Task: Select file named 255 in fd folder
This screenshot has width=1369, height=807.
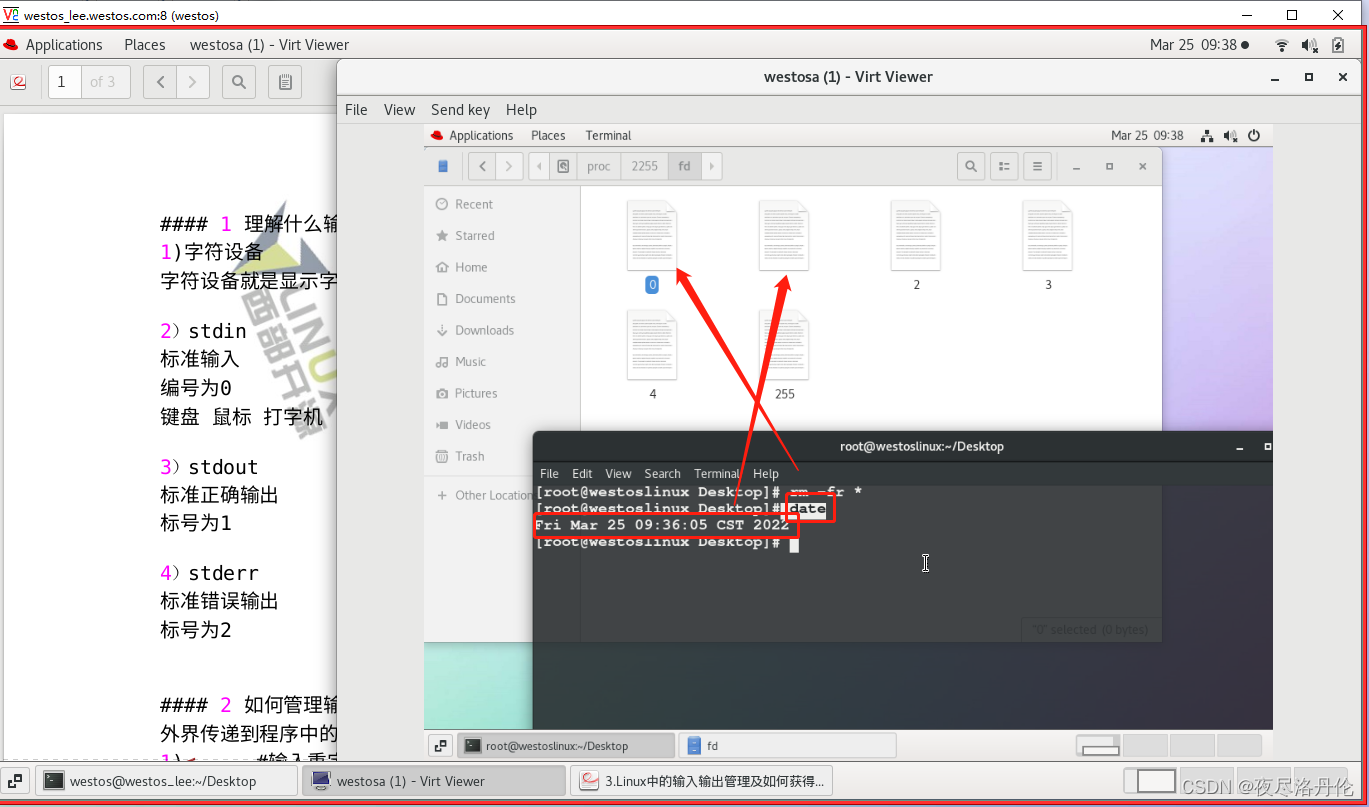Action: [784, 355]
